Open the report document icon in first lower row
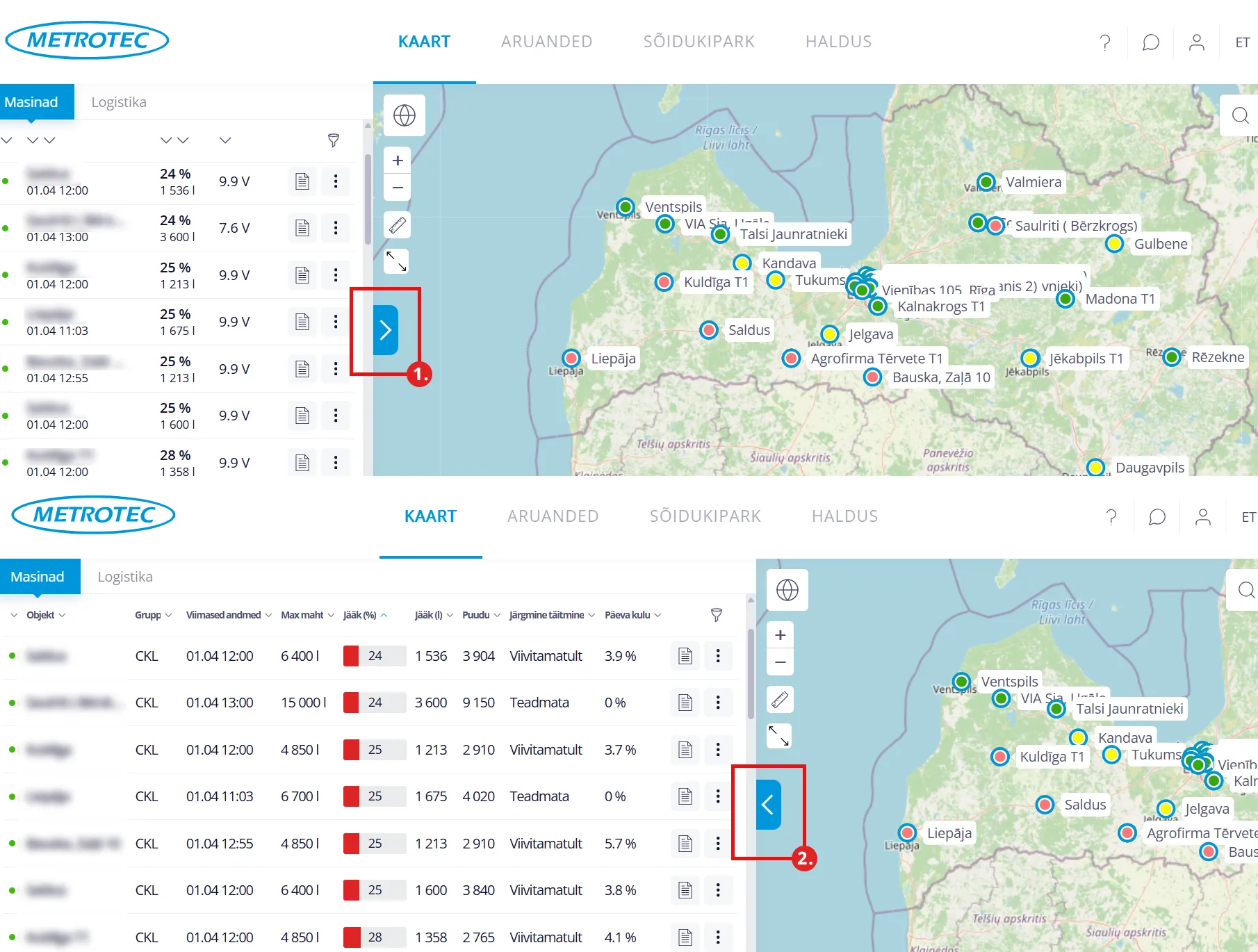The image size is (1258, 952). 685,655
